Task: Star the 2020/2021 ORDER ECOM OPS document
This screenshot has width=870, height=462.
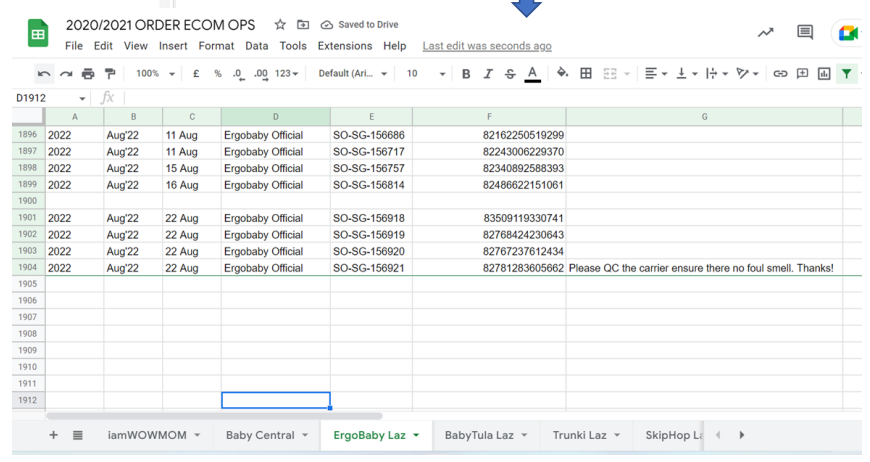Action: 280,24
